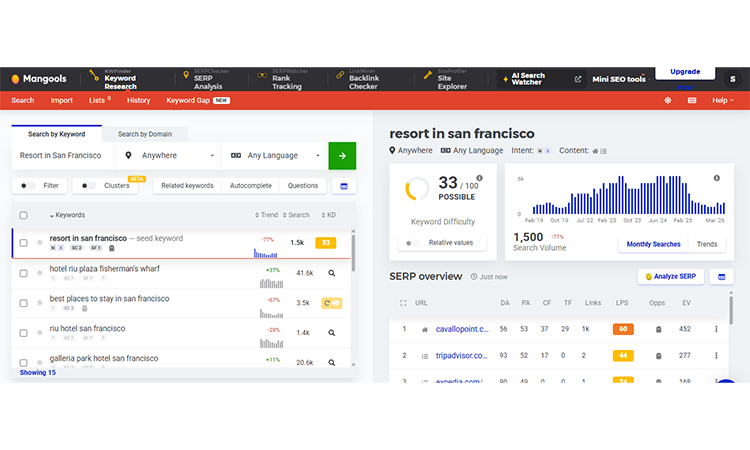Click the green search arrow button
The height and width of the screenshot is (450, 750).
(x=342, y=155)
